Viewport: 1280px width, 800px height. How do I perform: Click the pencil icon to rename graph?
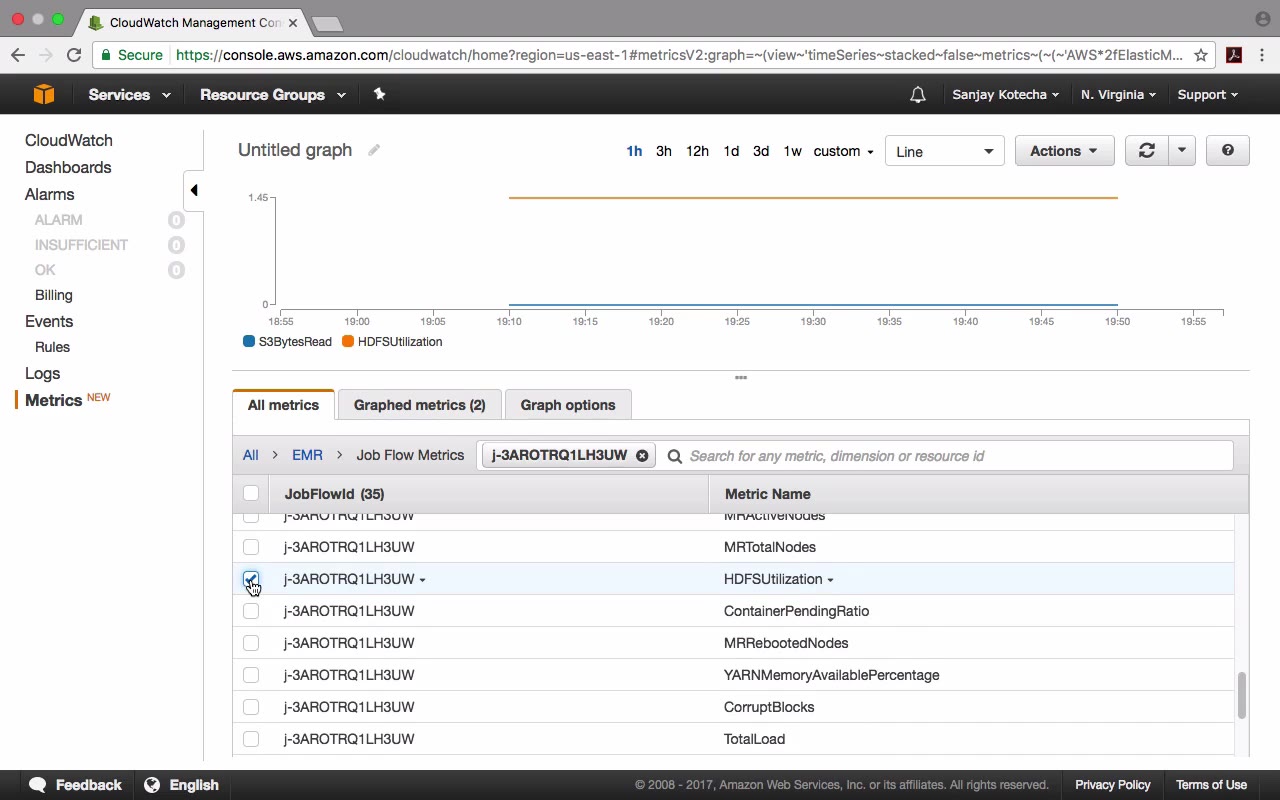click(374, 150)
